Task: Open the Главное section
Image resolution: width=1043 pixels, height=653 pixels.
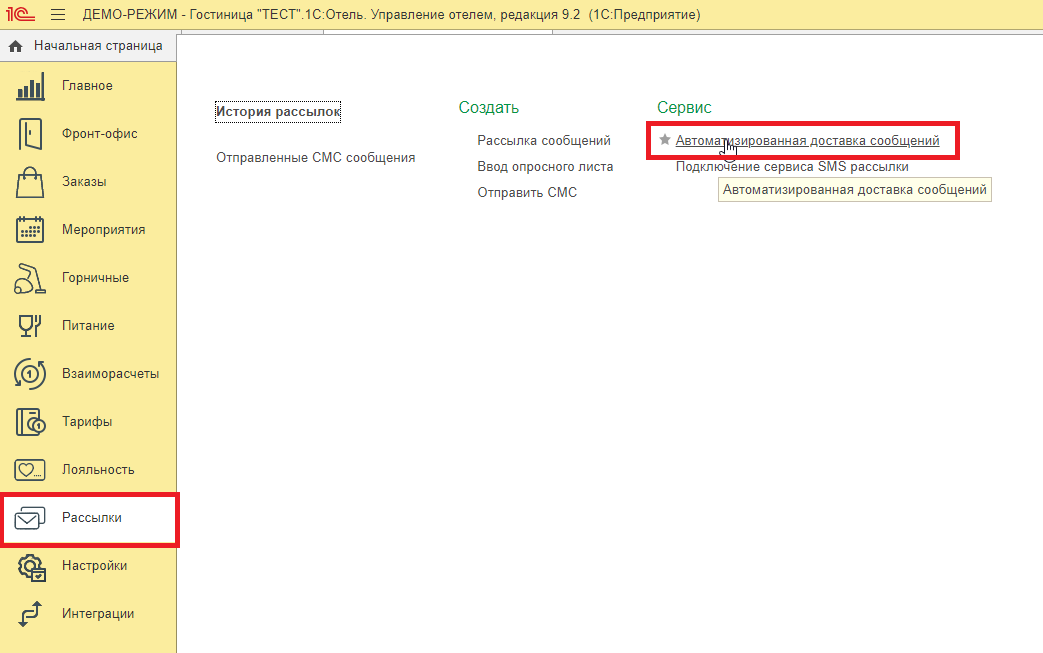Action: tap(87, 86)
